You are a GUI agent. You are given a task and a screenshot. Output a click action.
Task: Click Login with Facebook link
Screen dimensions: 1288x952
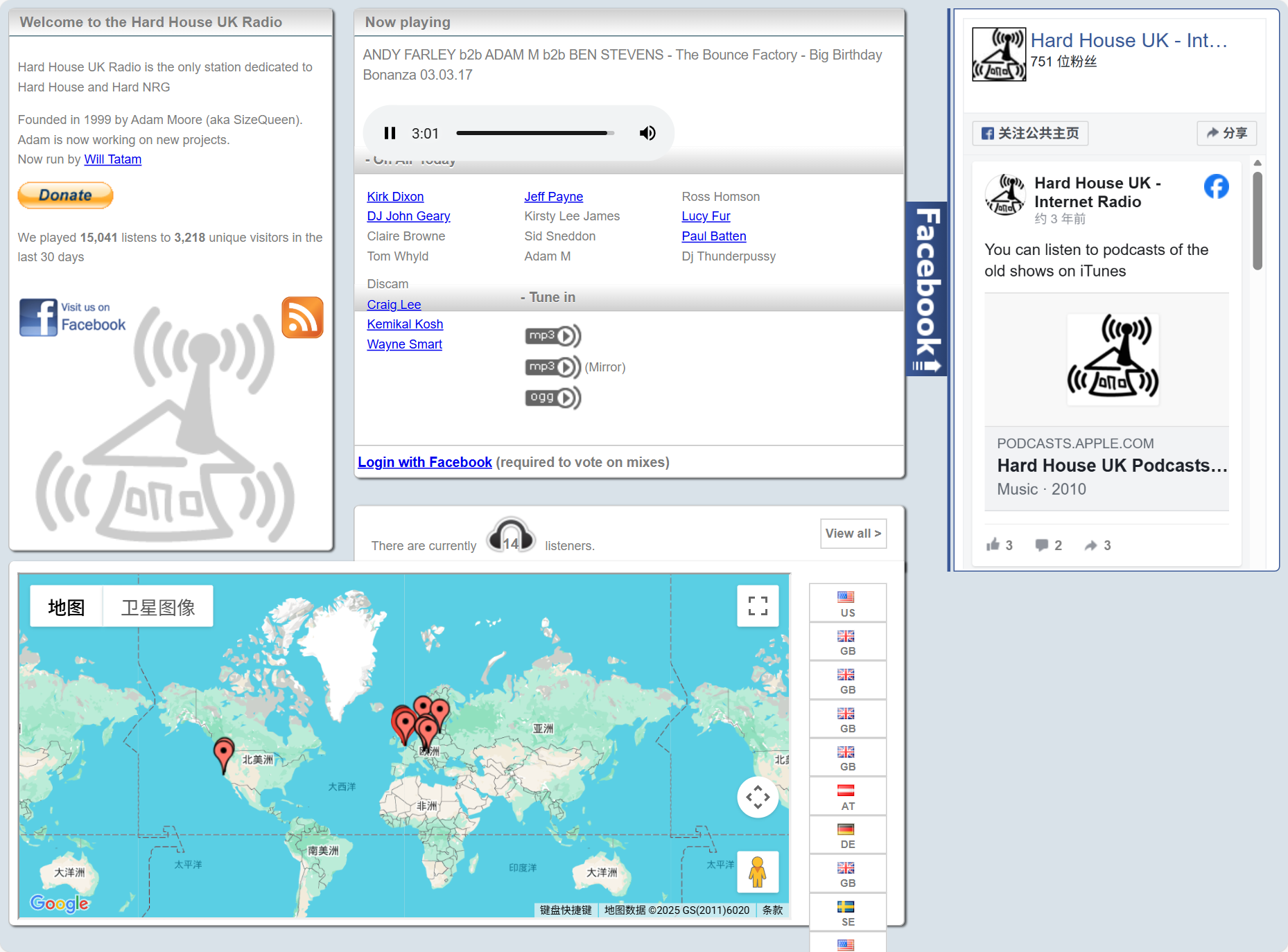point(424,462)
